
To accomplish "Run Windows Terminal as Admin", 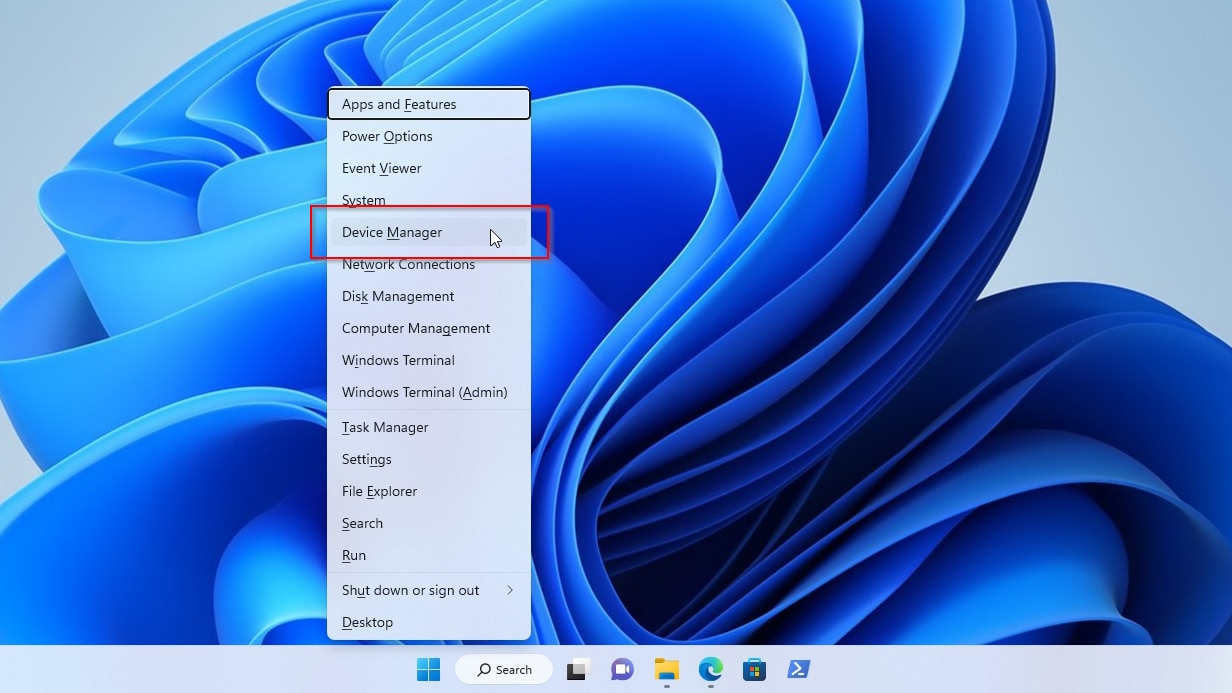I will [x=425, y=392].
